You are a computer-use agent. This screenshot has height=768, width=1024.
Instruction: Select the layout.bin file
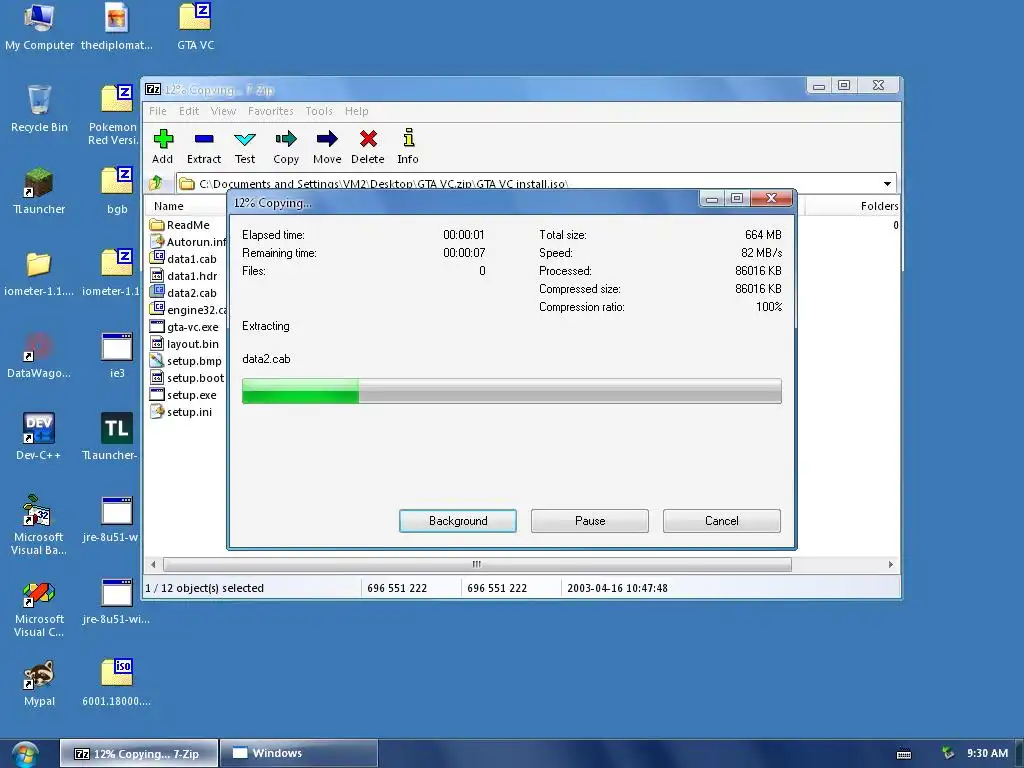pos(184,344)
